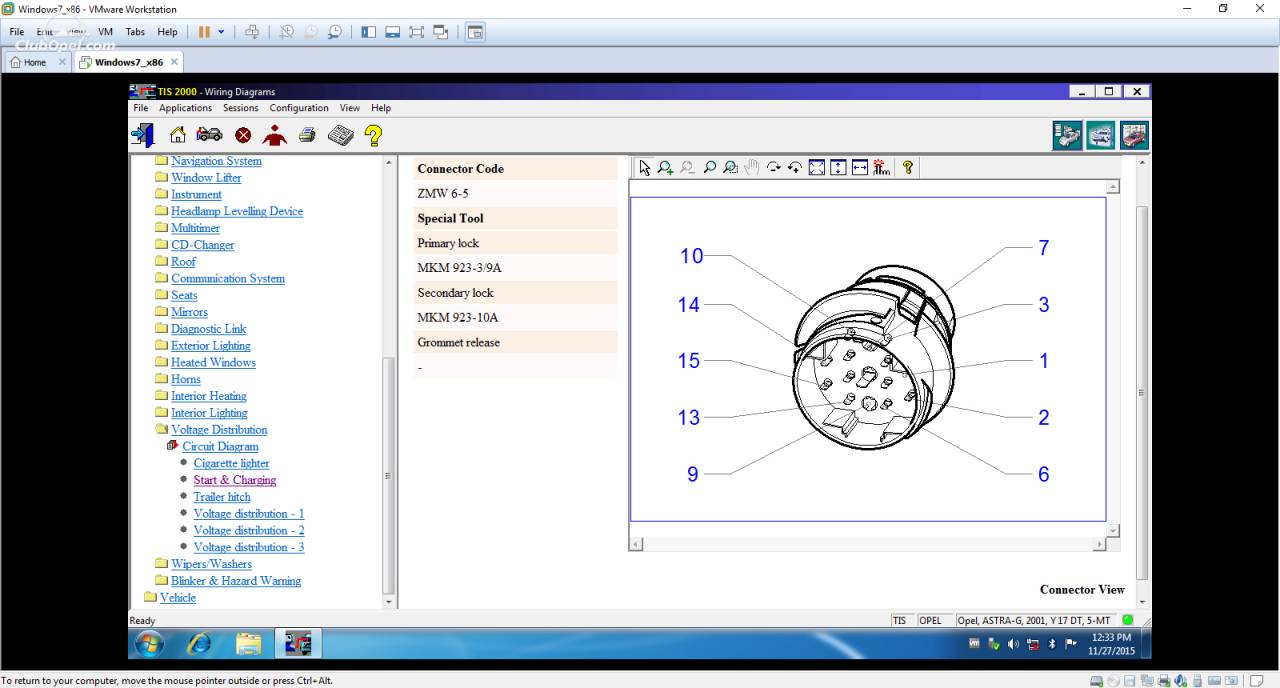
Task: Open help with the large yellow question mark
Action: 373,135
